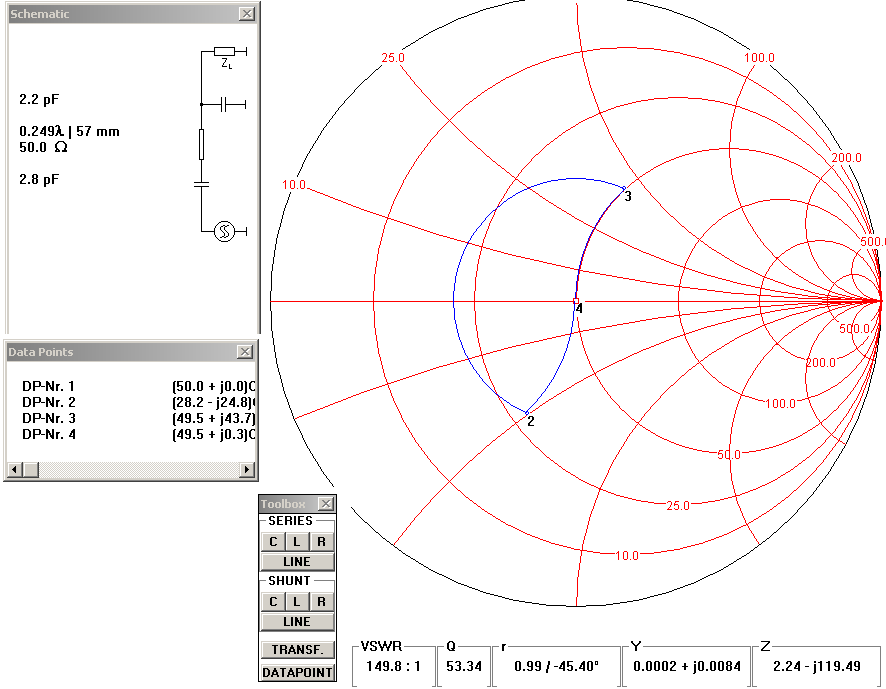886x689 pixels.
Task: Click the shunt capacitor symbol in schematic
Action: 224,104
